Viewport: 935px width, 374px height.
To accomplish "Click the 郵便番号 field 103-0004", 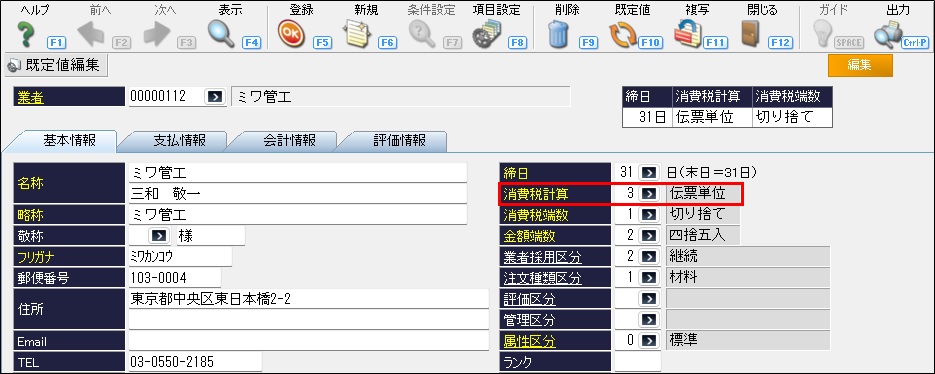I will coord(174,277).
